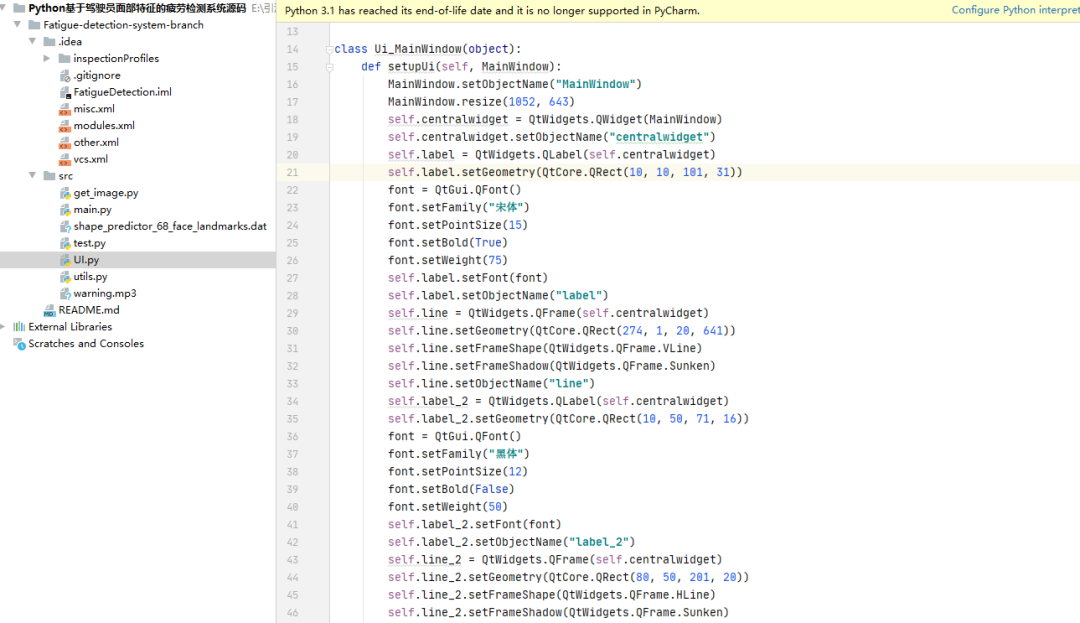
Task: Open shape_predictor_68_face_landmarks.dat file
Action: pos(169,227)
